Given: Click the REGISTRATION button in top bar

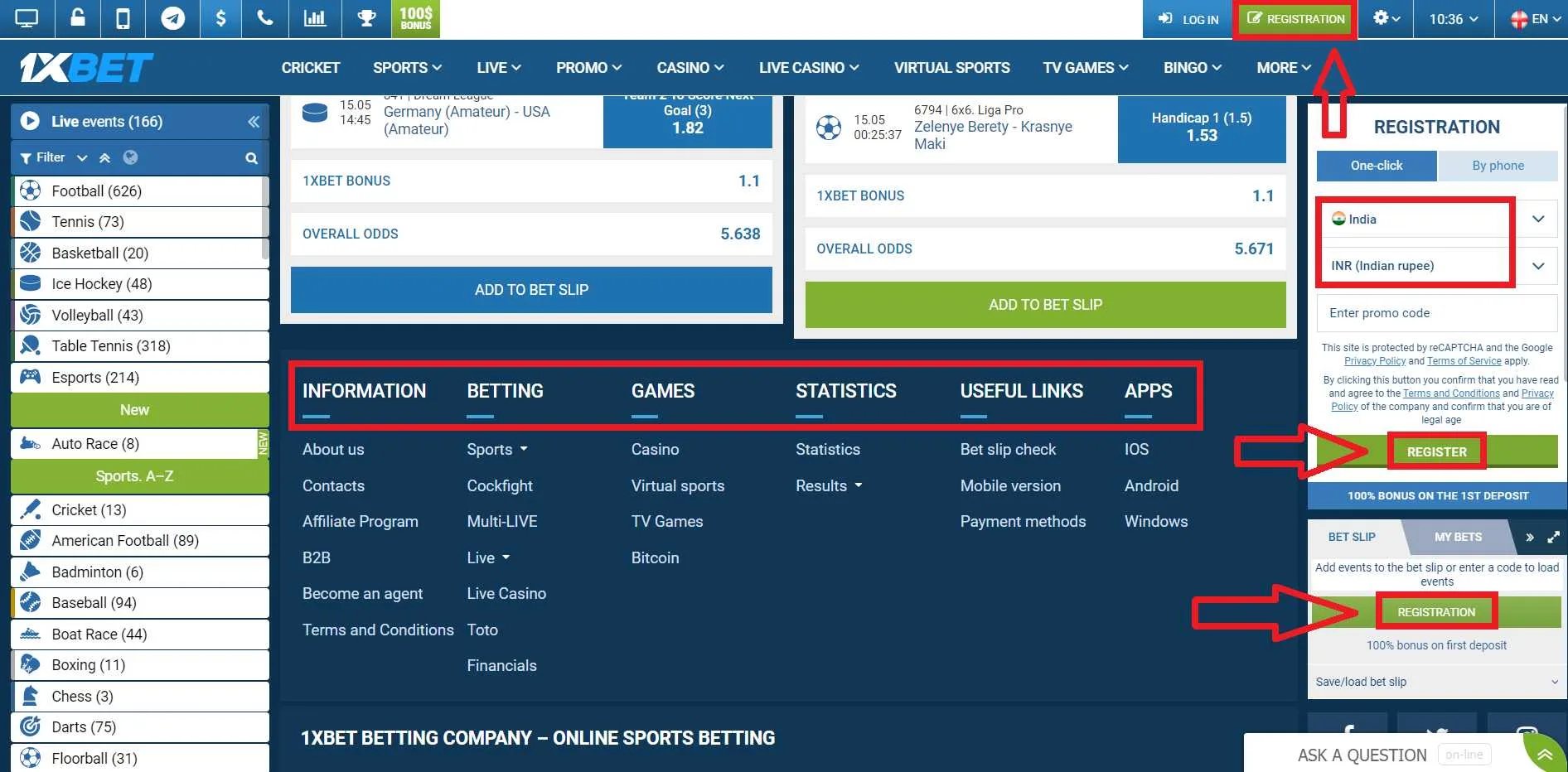Looking at the screenshot, I should click(x=1296, y=19).
